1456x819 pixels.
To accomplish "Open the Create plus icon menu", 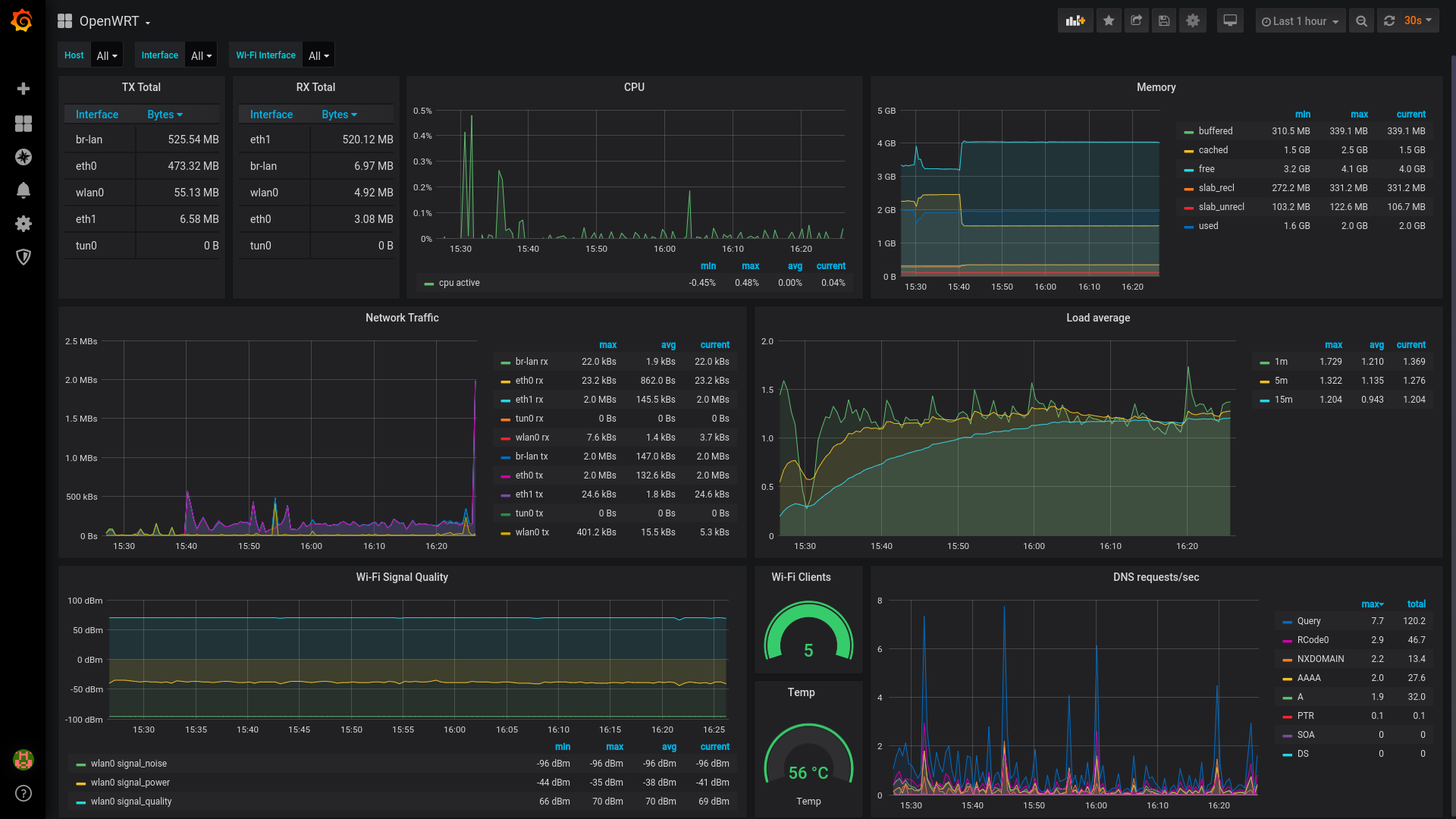I will coord(24,89).
